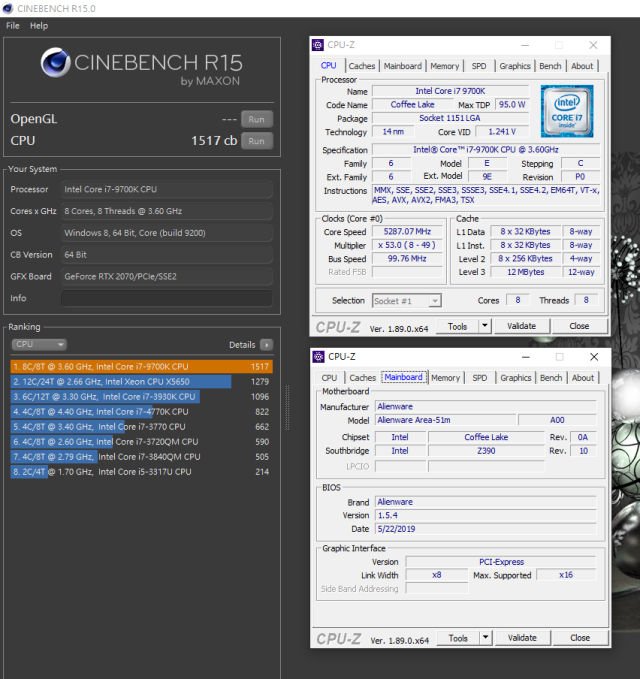Click the empty Info field in Your System
This screenshot has height=679, width=640.
[167, 298]
